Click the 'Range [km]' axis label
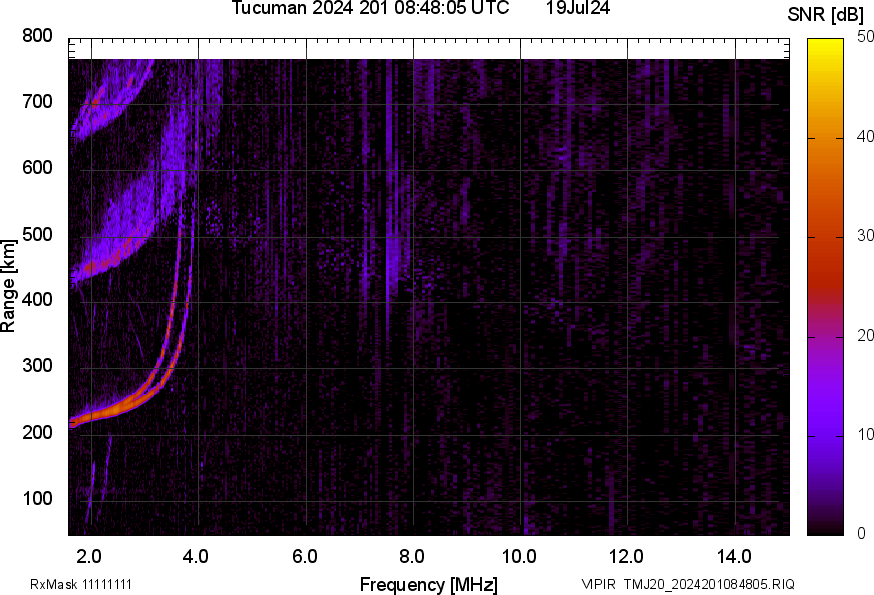Viewport: 874px width, 595px height. 8,286
